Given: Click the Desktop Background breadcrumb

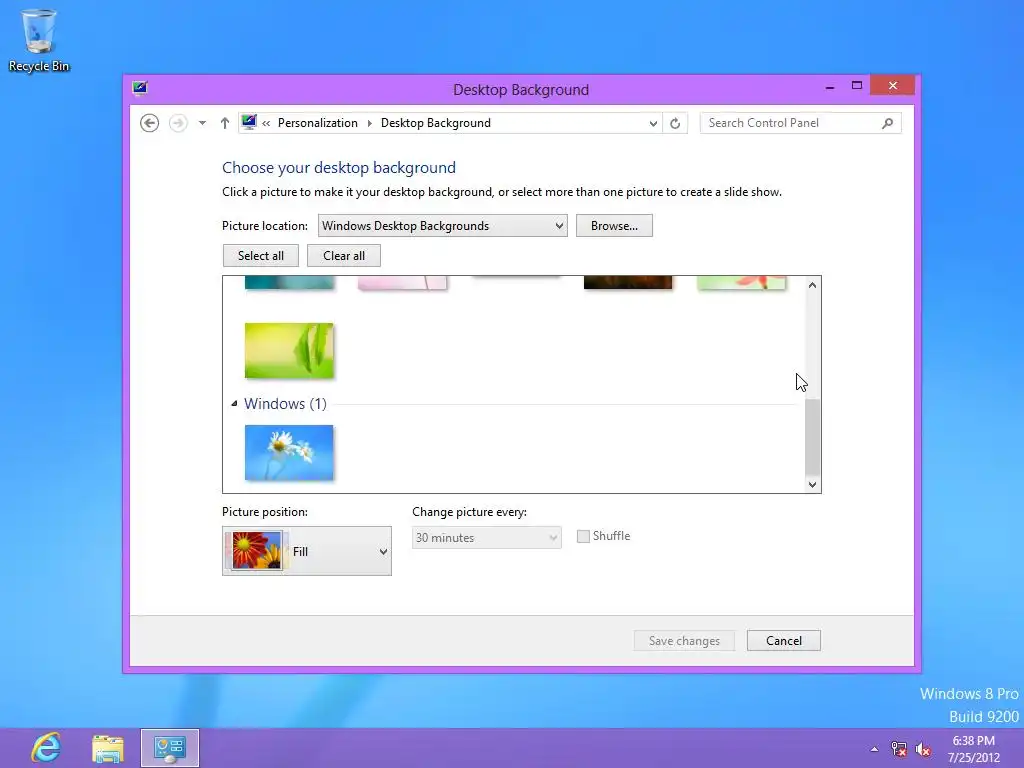Looking at the screenshot, I should 436,123.
